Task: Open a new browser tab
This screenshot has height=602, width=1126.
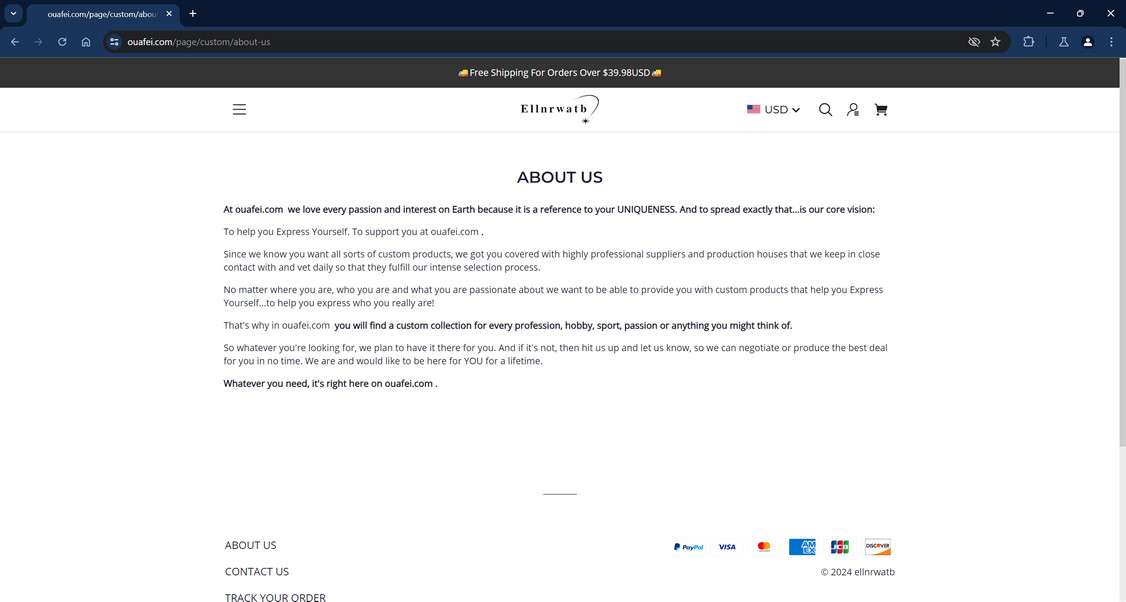Action: (192, 14)
